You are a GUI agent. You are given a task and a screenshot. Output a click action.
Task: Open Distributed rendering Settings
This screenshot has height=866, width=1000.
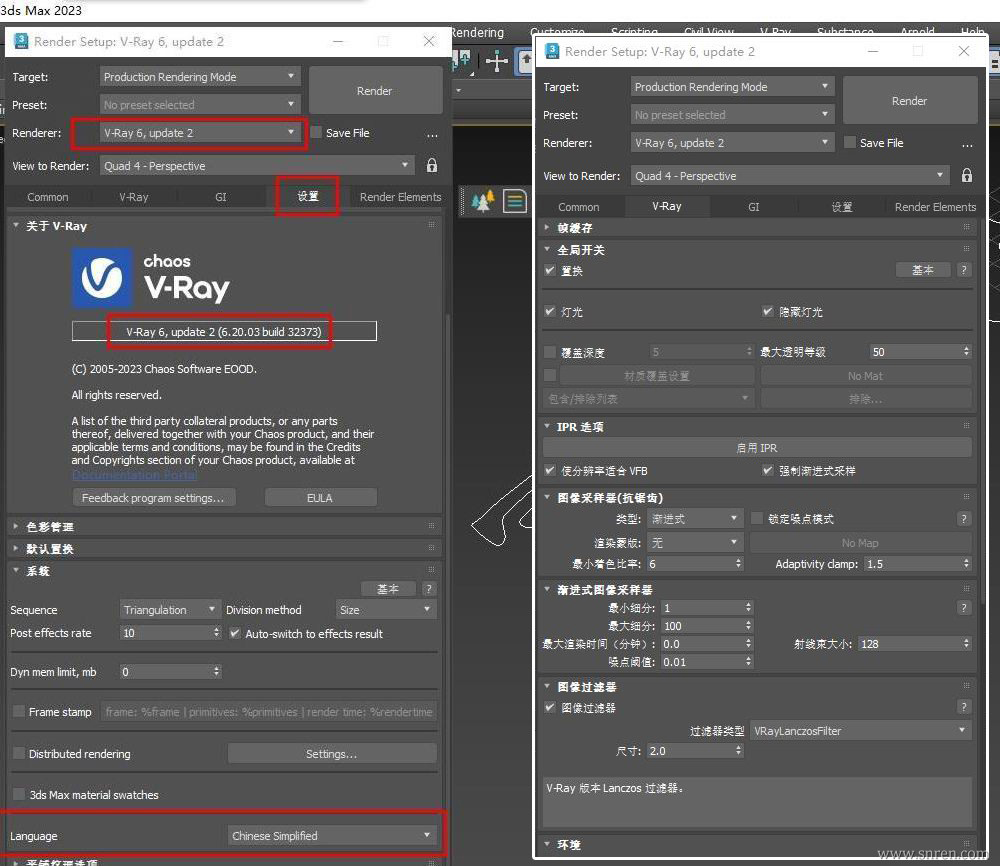(332, 754)
